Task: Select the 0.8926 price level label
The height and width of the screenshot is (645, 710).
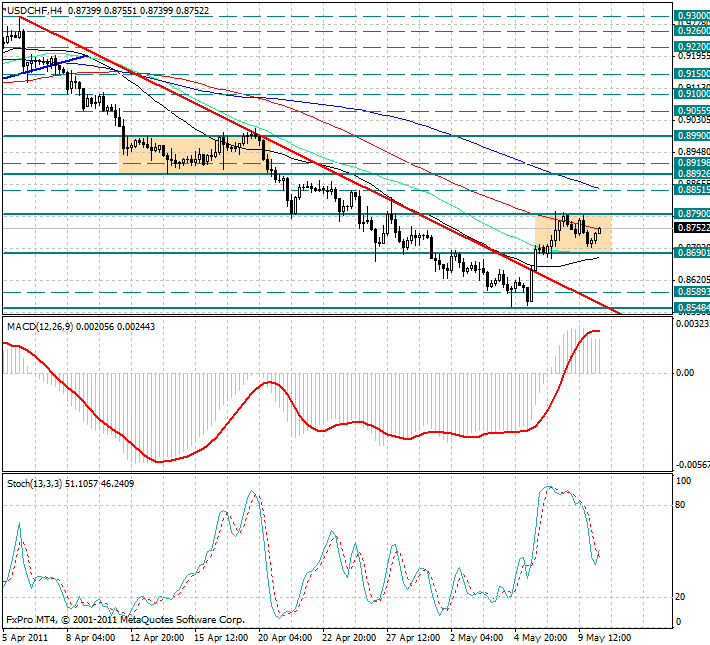Action: pyautogui.click(x=692, y=173)
